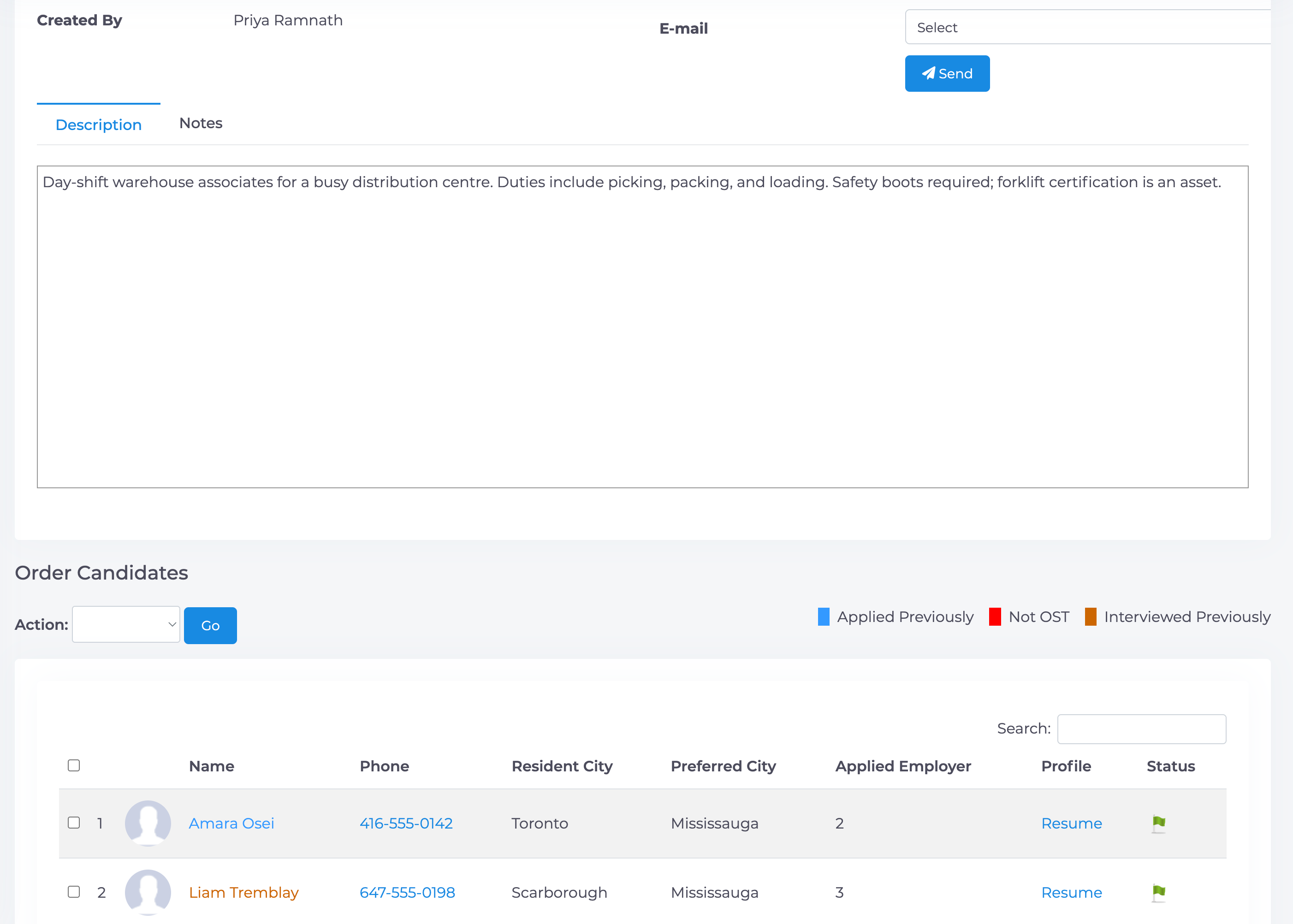The image size is (1293, 924).
Task: Click the 'Priya Ramnath' creator name
Action: tap(288, 20)
